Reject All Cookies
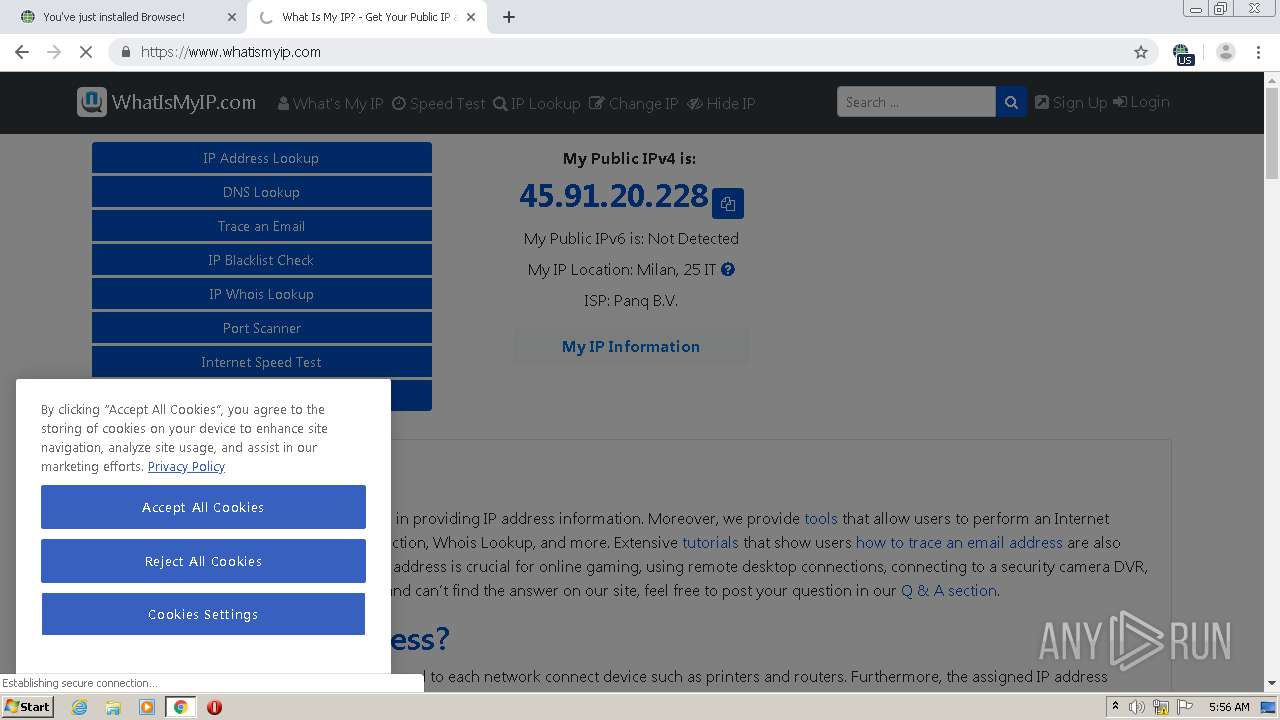This screenshot has height=720, width=1280. click(203, 561)
